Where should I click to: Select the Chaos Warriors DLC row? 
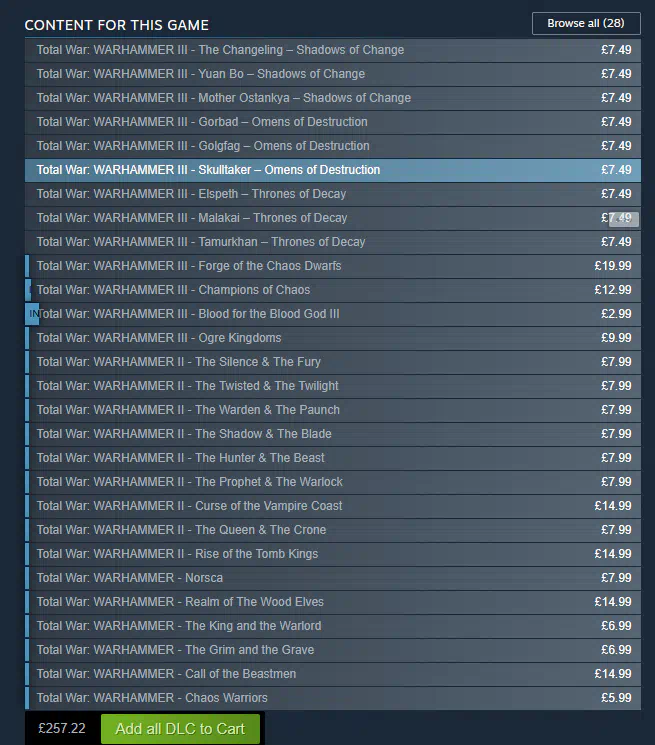332,698
